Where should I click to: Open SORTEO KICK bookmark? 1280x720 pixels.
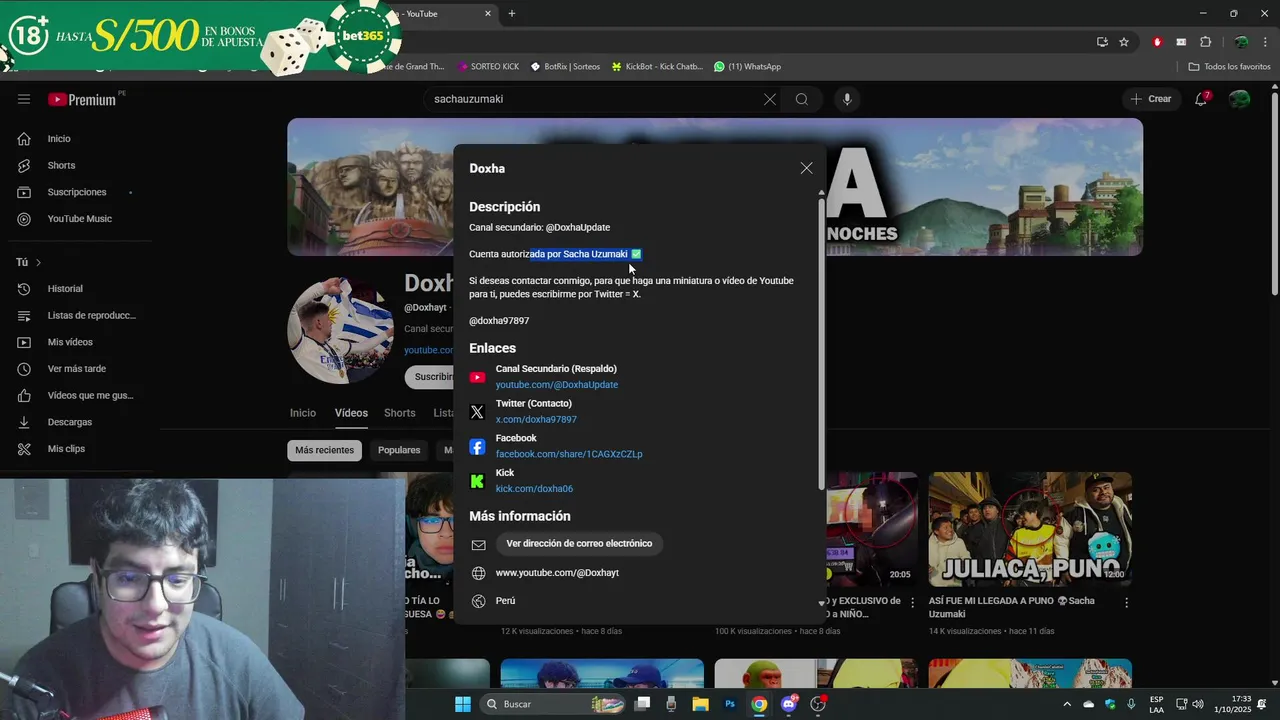(x=488, y=67)
